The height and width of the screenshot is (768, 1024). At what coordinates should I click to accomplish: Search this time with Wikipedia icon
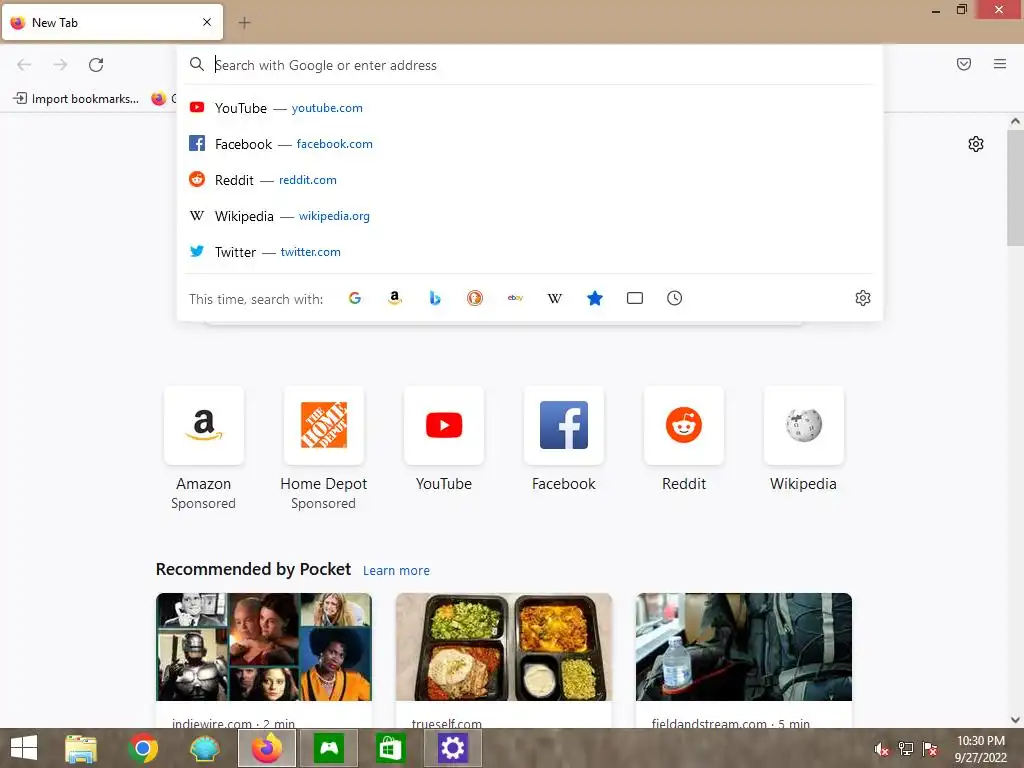click(x=554, y=298)
